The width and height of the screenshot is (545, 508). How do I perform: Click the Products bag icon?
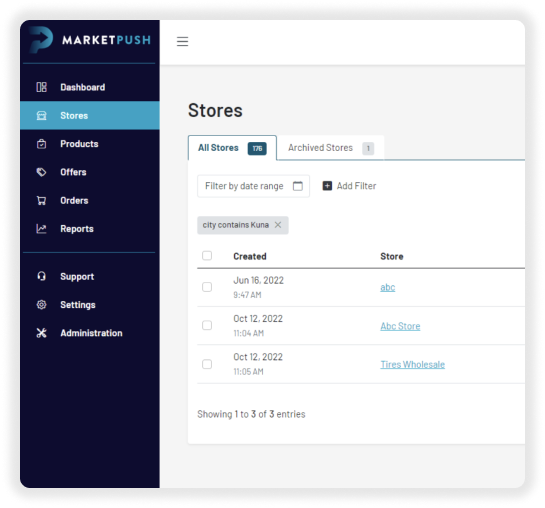[x=41, y=144]
